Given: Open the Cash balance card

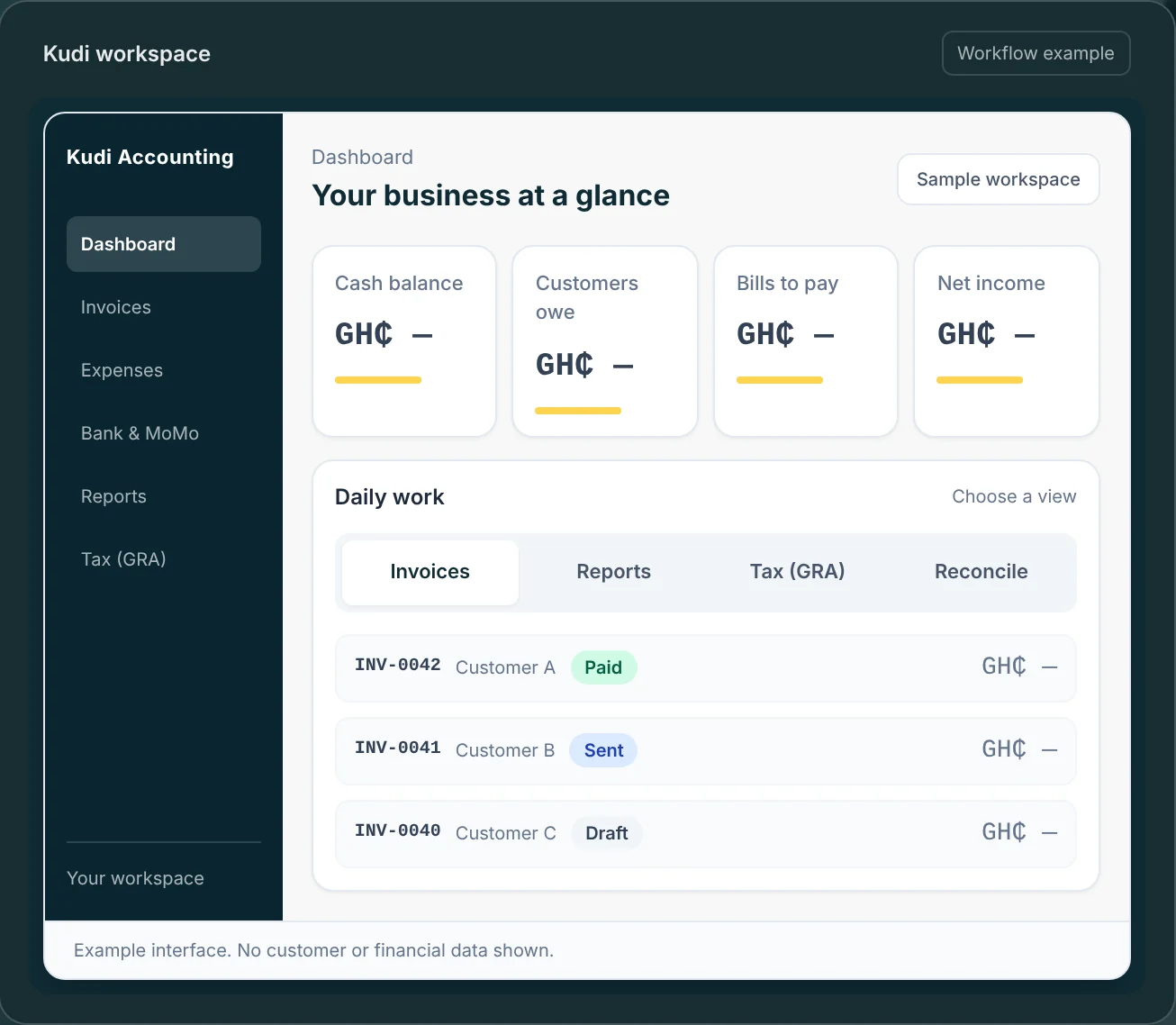Looking at the screenshot, I should coord(404,341).
